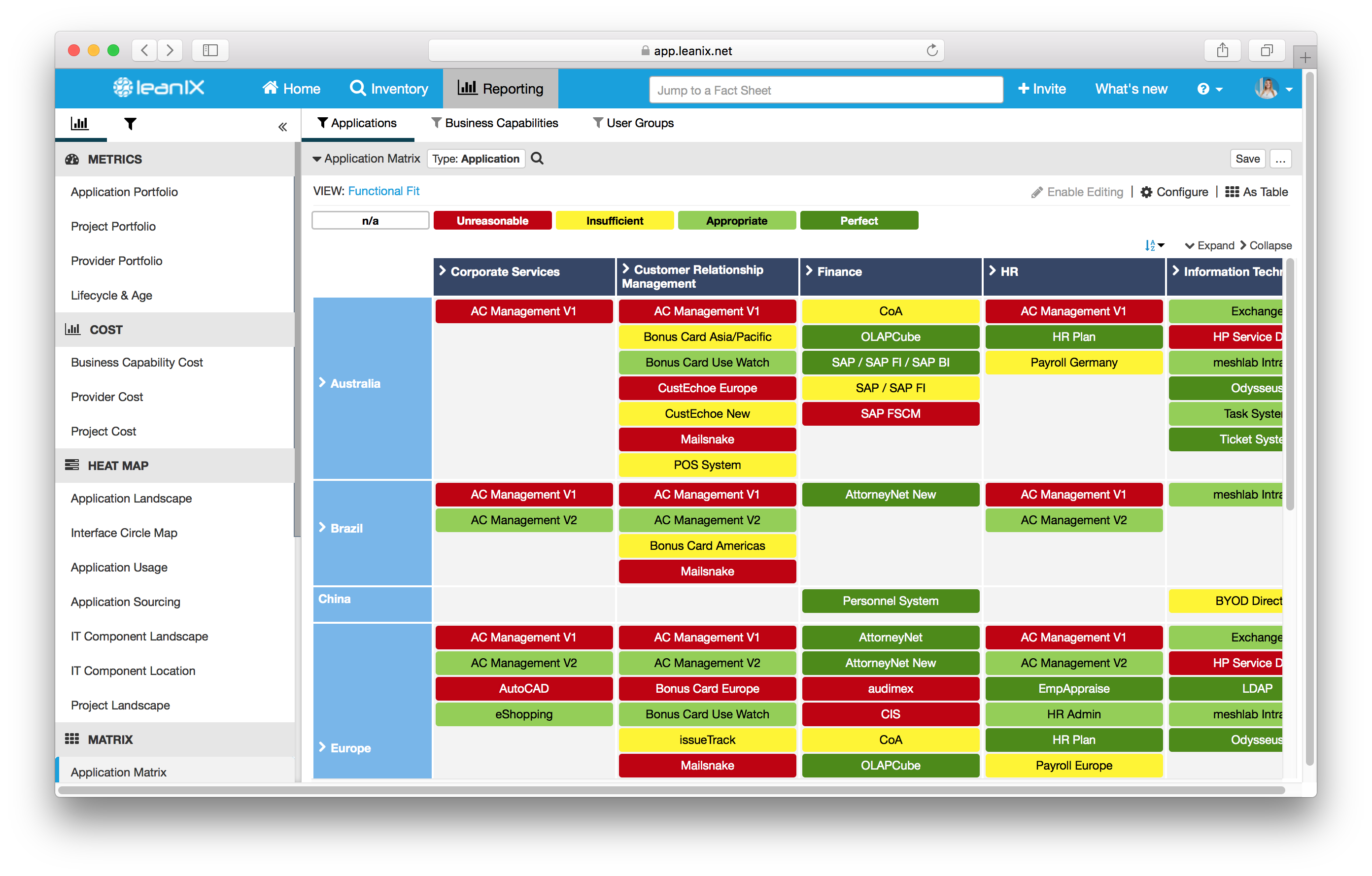1372x876 pixels.
Task: Open Configure settings
Action: [1174, 192]
